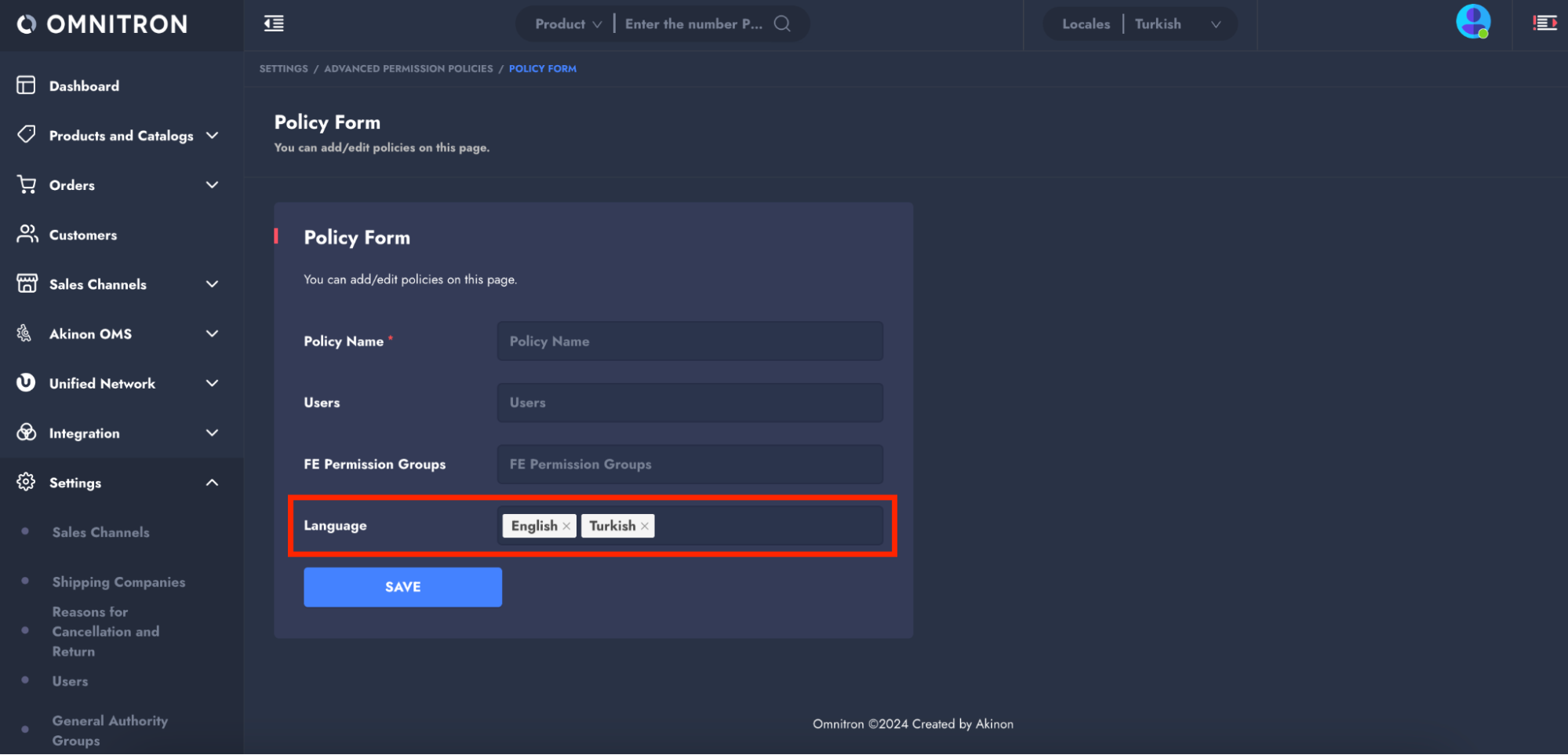
Task: Remove the English language tag
Action: (566, 526)
